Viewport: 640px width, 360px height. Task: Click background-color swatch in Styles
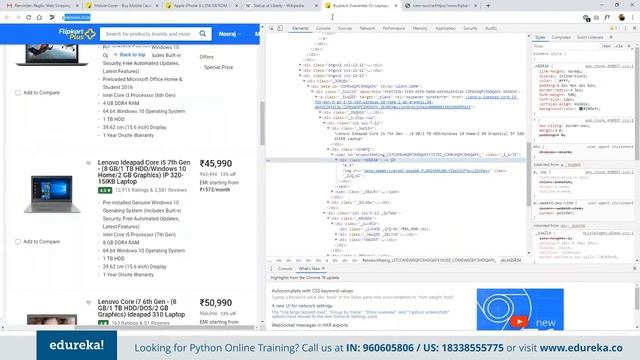coord(581,109)
